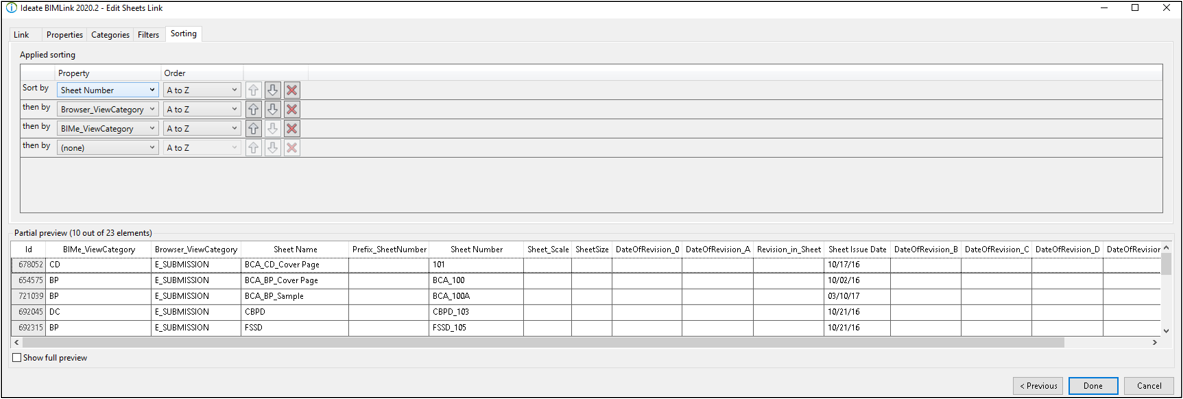Open the order dropdown for Sheet Number
Screen dimensions: 1183x399
(x=202, y=90)
